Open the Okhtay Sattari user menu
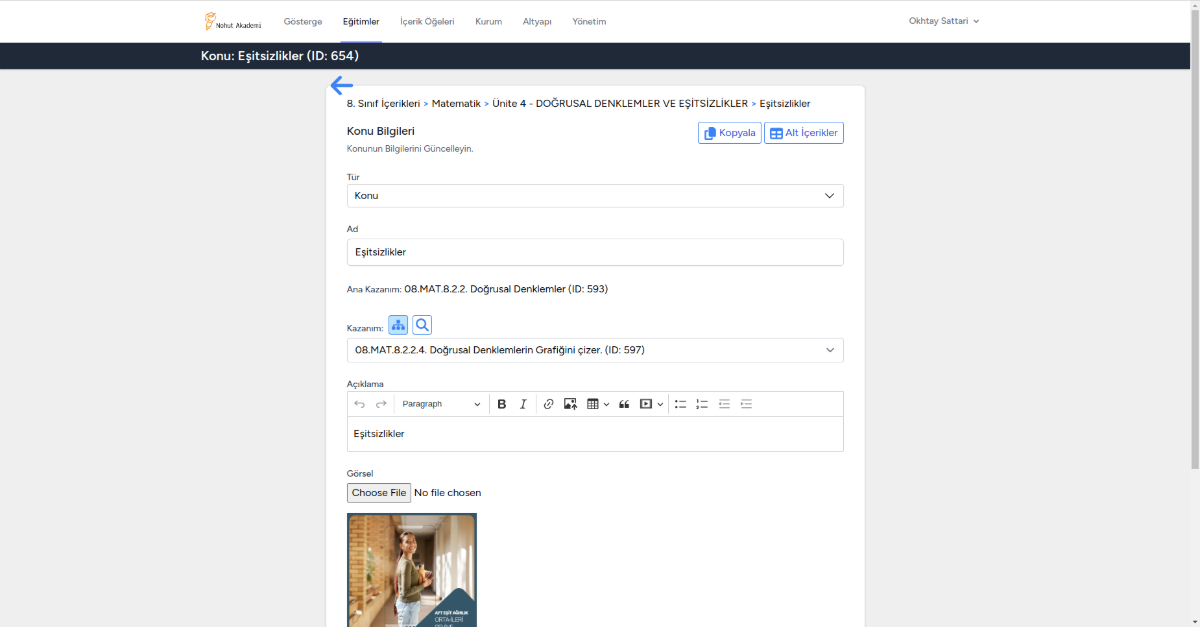 [x=943, y=21]
